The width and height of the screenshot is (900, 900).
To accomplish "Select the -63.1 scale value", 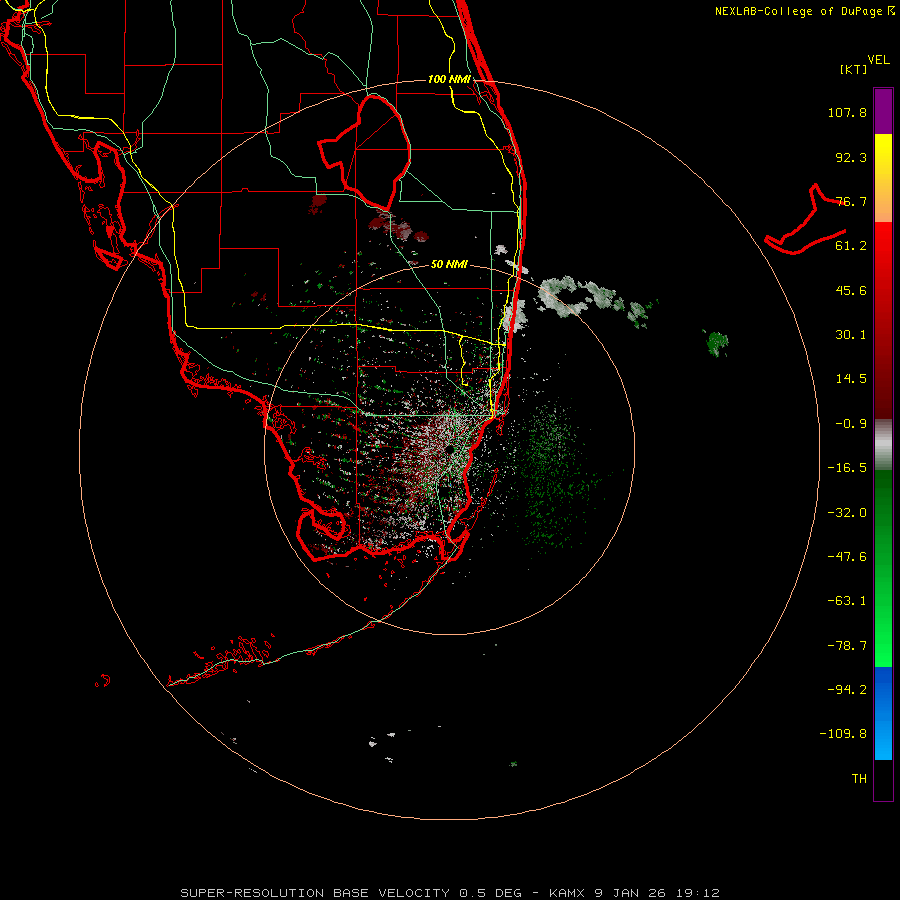I will (847, 601).
